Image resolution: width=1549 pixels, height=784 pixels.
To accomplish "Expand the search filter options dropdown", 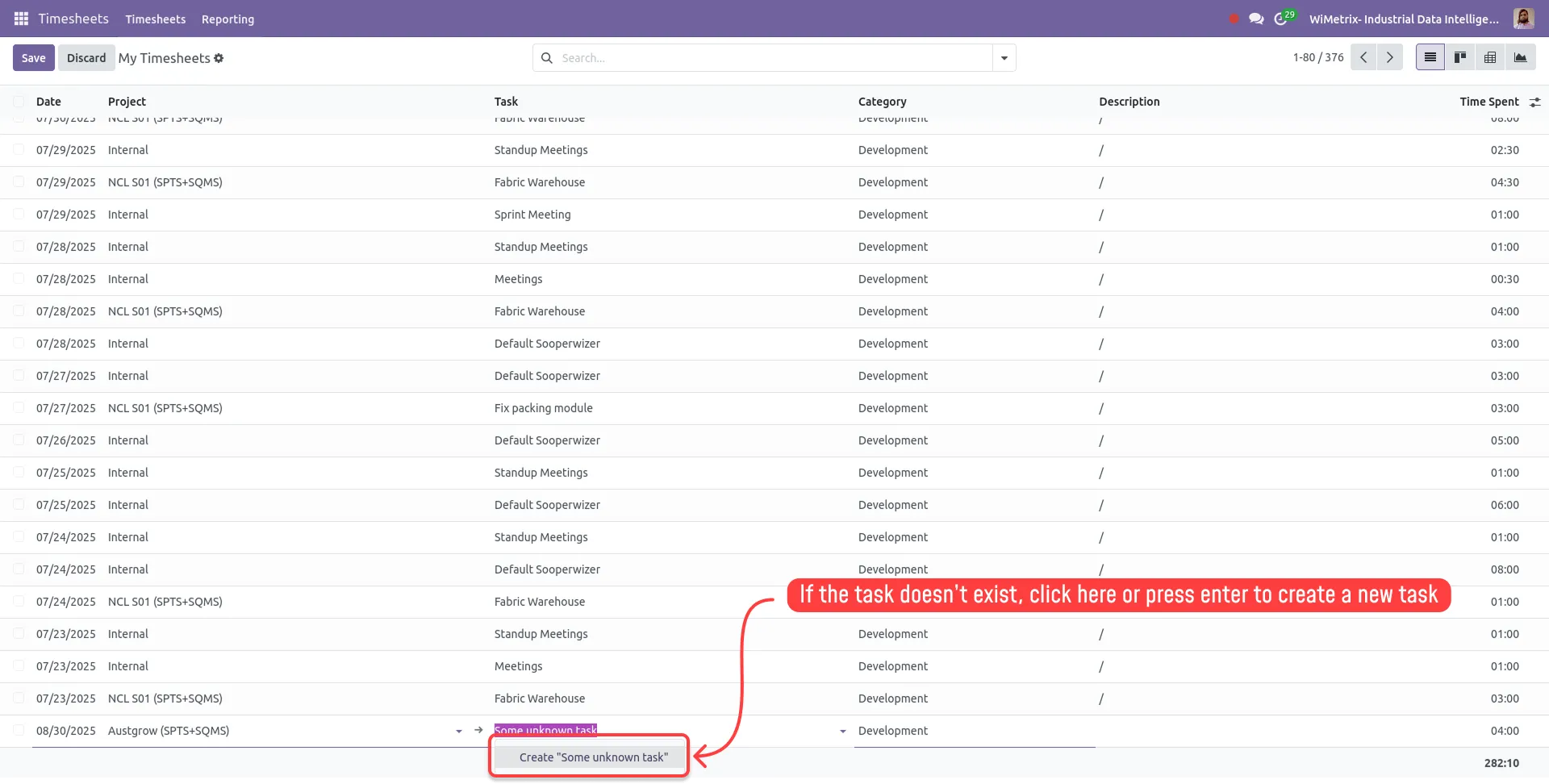I will [x=1004, y=58].
